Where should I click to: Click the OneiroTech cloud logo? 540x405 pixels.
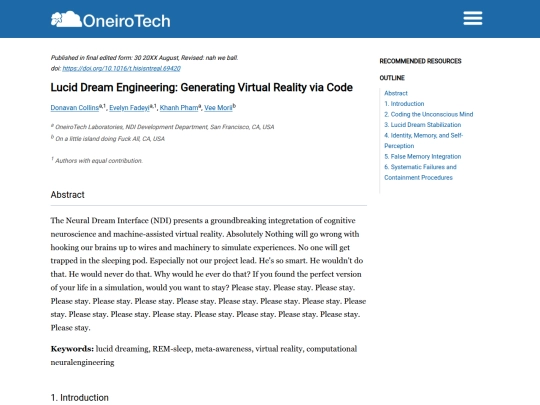point(110,20)
